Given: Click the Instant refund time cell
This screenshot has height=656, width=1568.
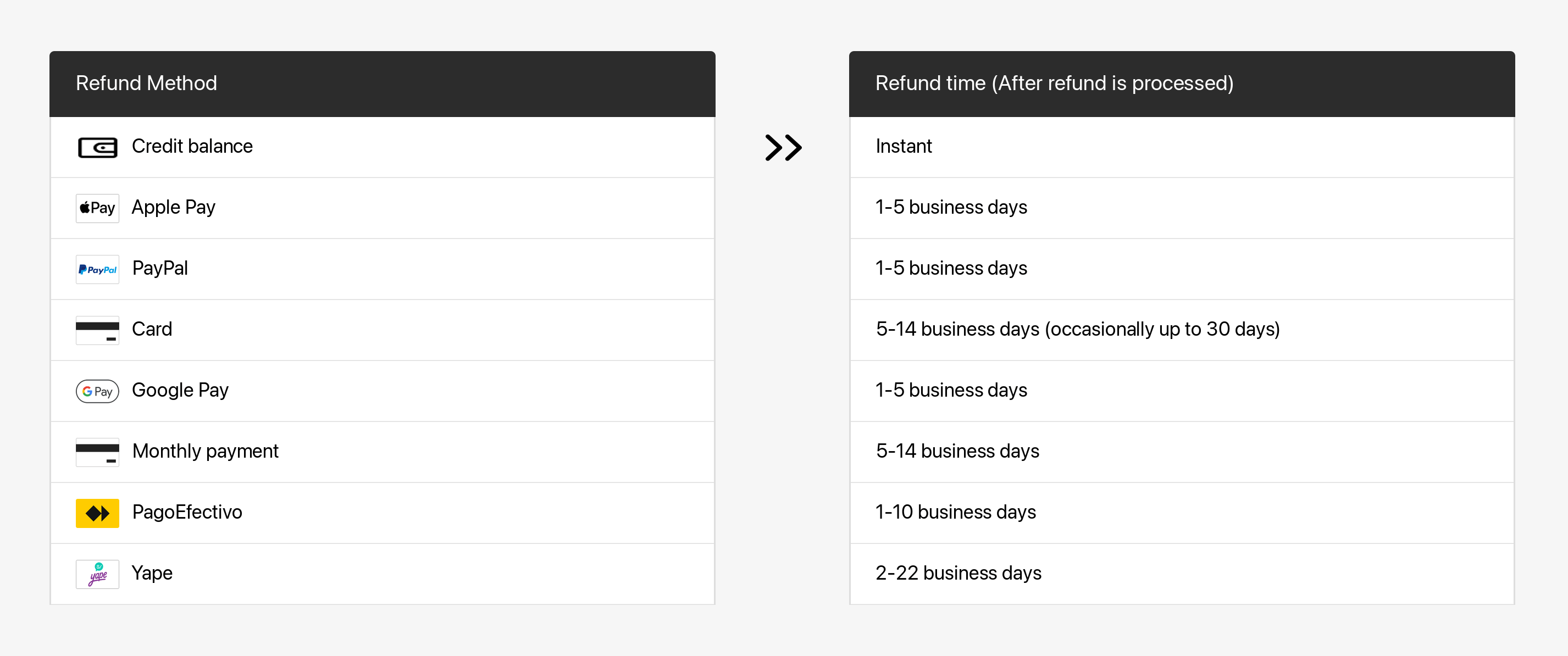Looking at the screenshot, I should (904, 146).
